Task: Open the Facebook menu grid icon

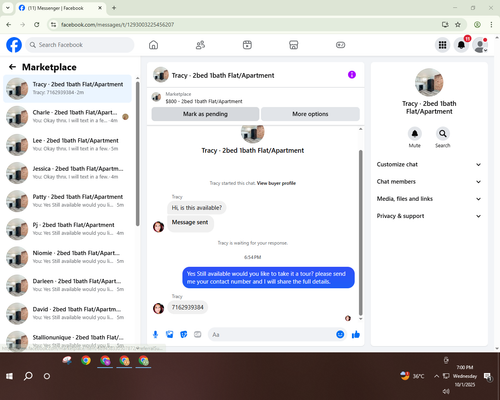Action: [442, 45]
